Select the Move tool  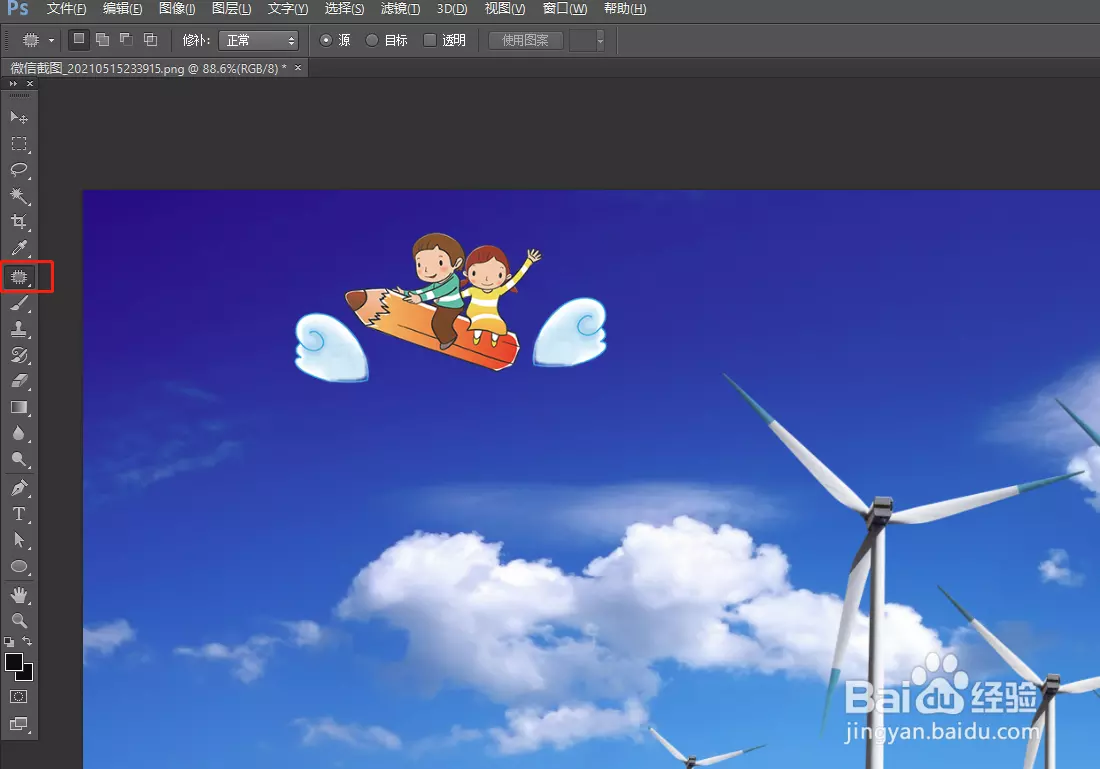(x=19, y=117)
